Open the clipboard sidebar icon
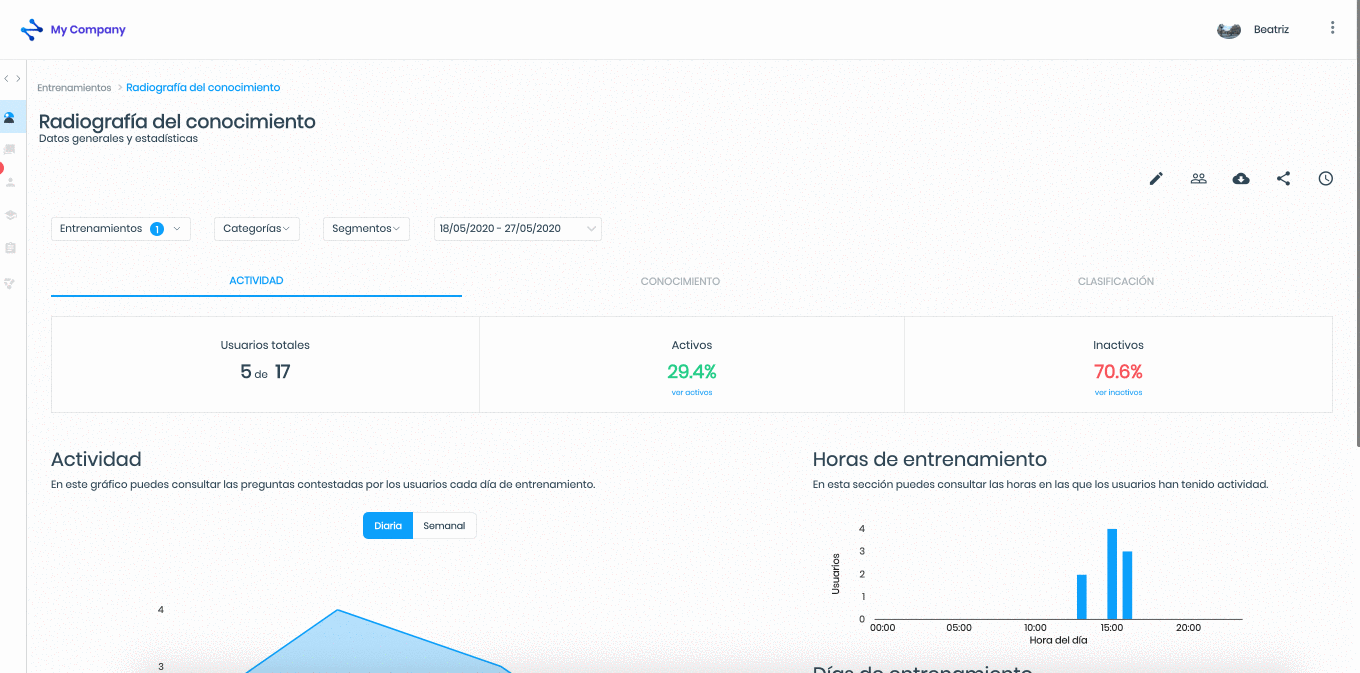Image resolution: width=1360 pixels, height=673 pixels. click(x=10, y=247)
